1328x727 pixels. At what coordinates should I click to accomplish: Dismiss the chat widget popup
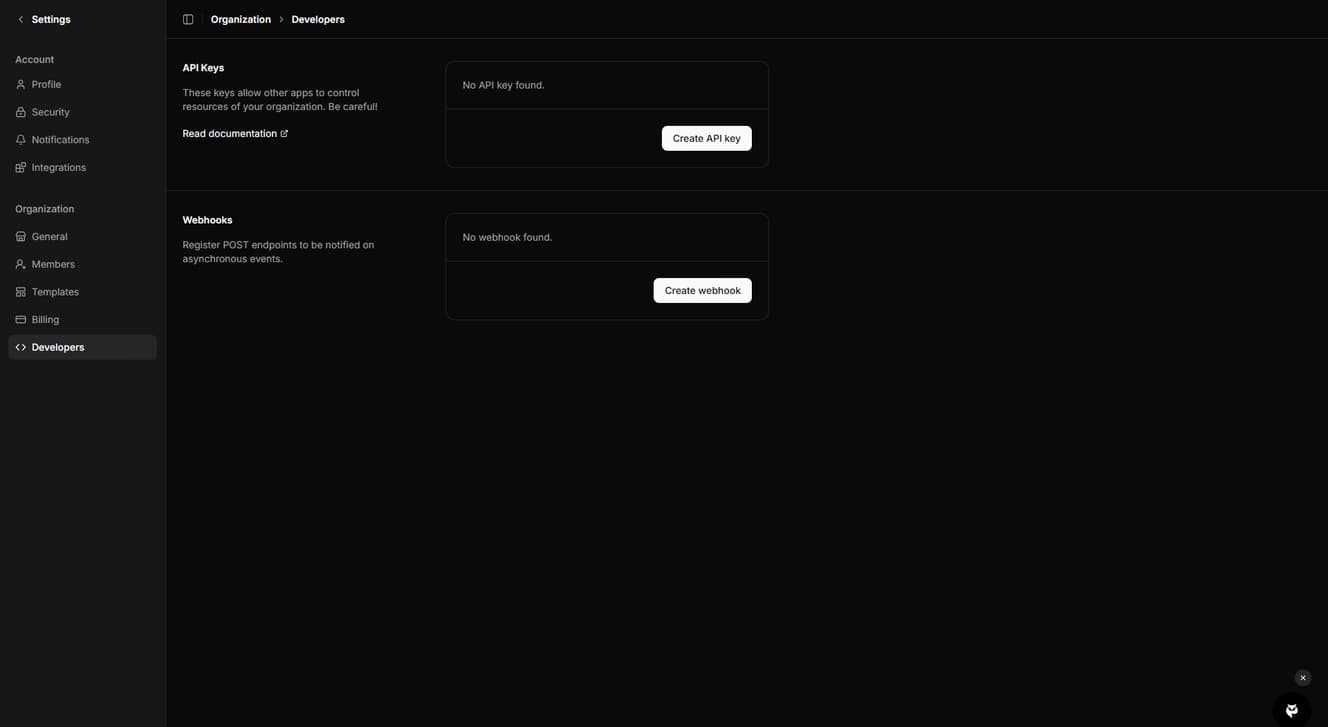tap(1301, 676)
